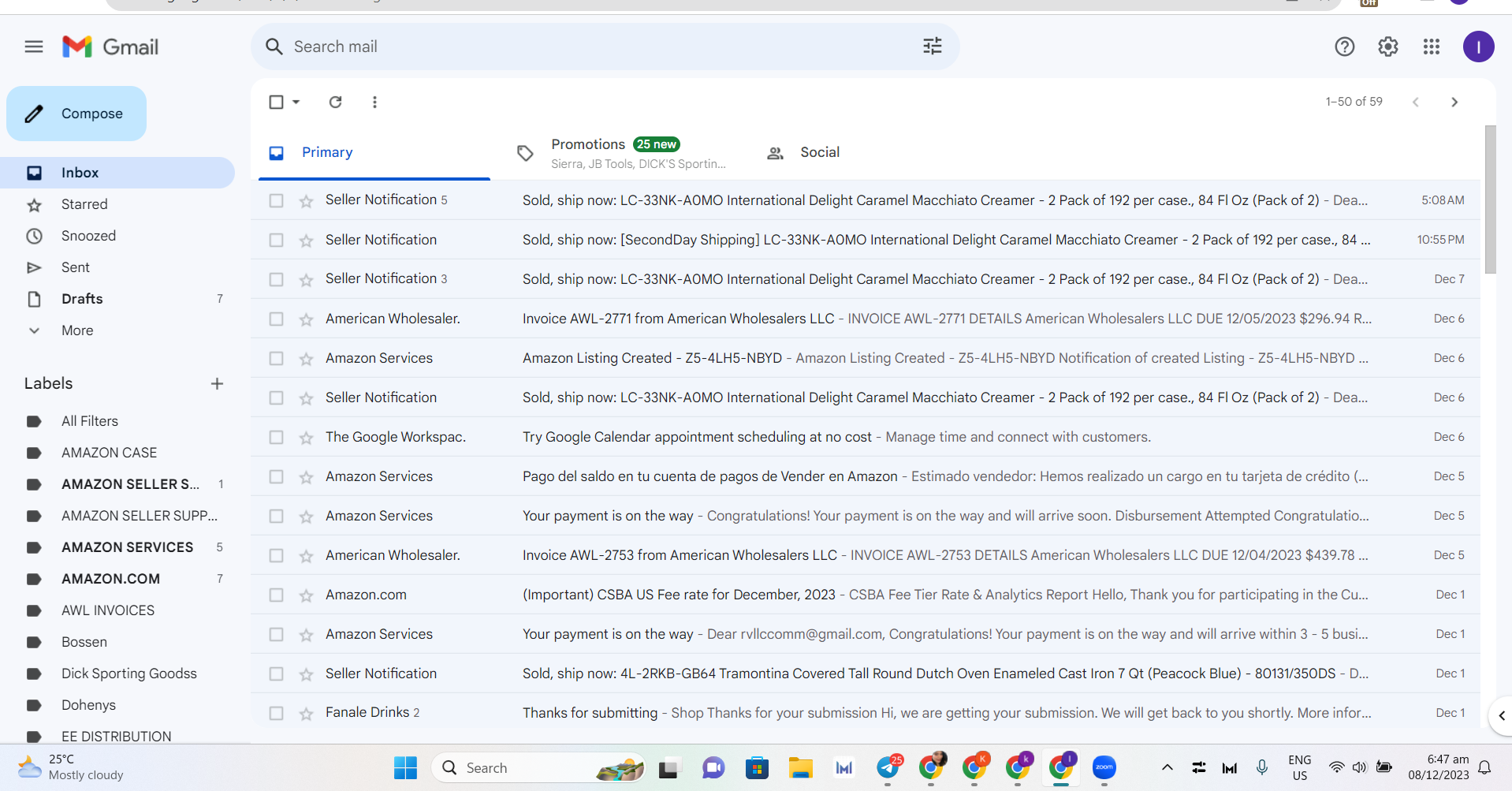
Task: Open the Support help icon
Action: (1345, 47)
